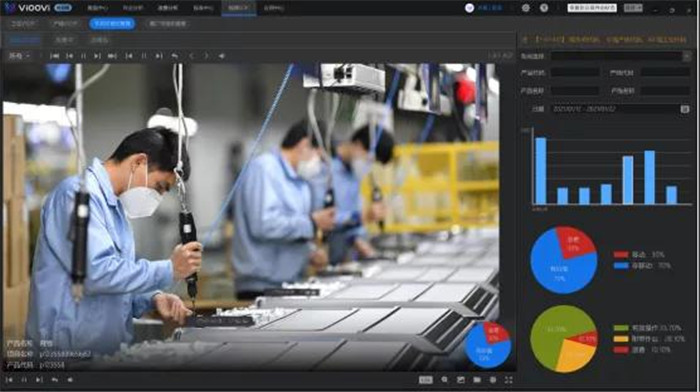Toggle the volume speaker in bottom bar

(x=70, y=380)
